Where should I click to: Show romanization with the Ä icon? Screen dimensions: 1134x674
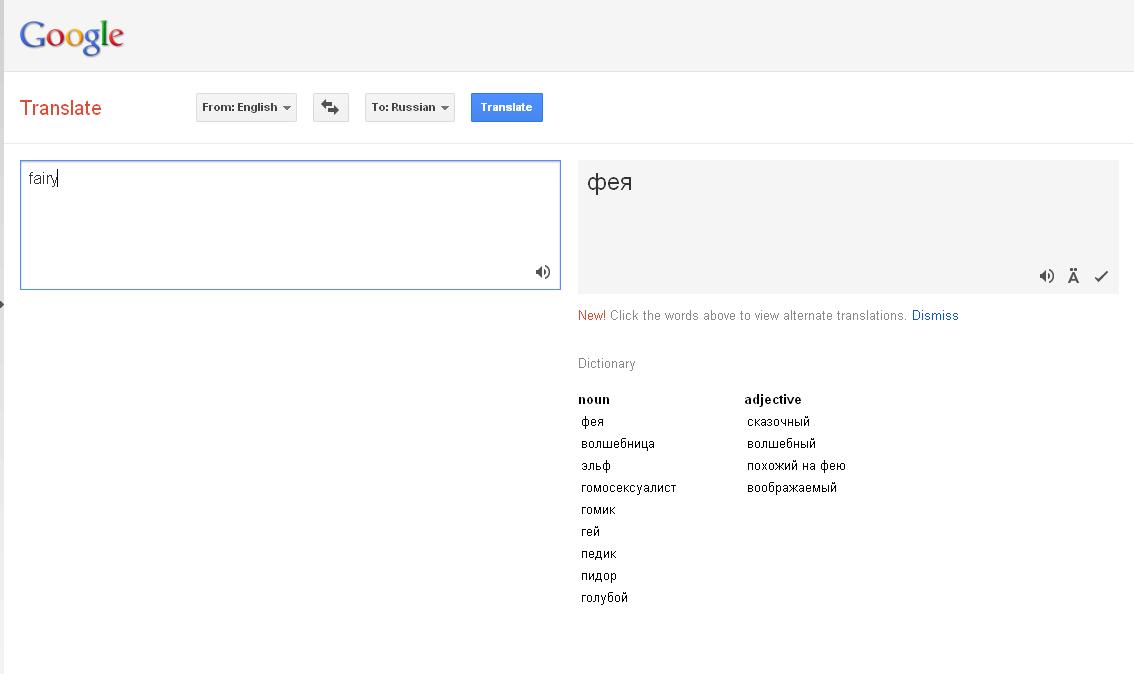click(x=1073, y=276)
